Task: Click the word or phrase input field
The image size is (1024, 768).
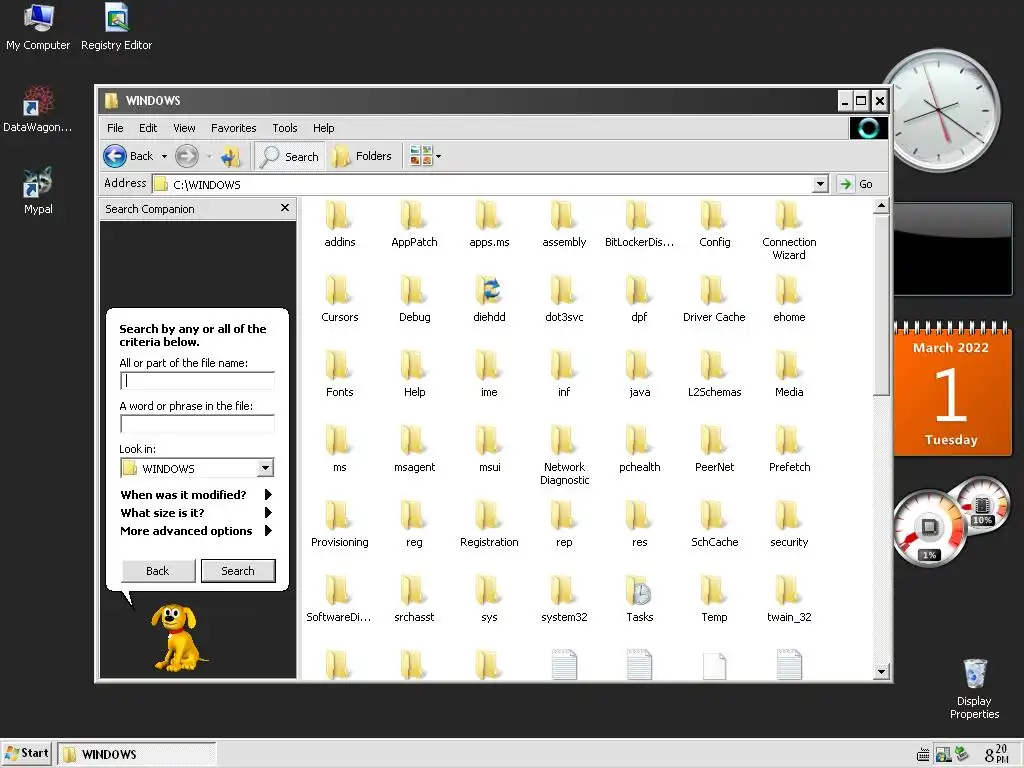Action: click(x=197, y=424)
